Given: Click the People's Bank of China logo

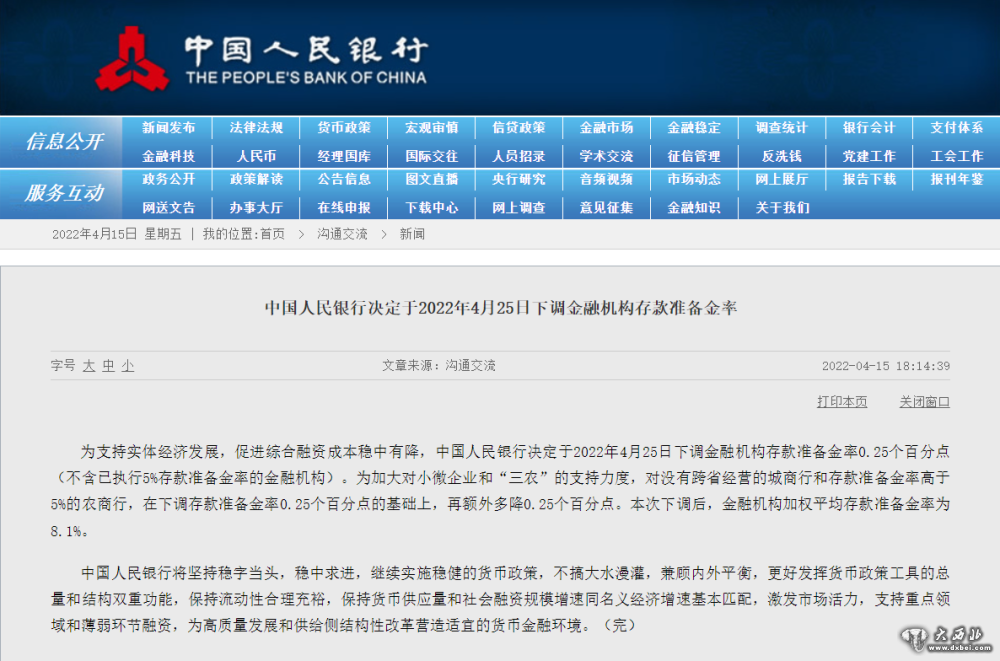Looking at the screenshot, I should tap(261, 58).
